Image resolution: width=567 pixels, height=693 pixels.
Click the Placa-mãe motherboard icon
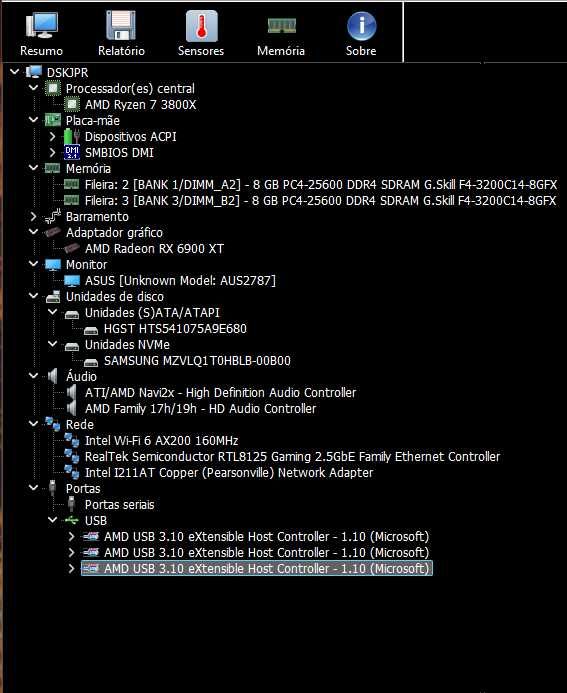pos(53,120)
